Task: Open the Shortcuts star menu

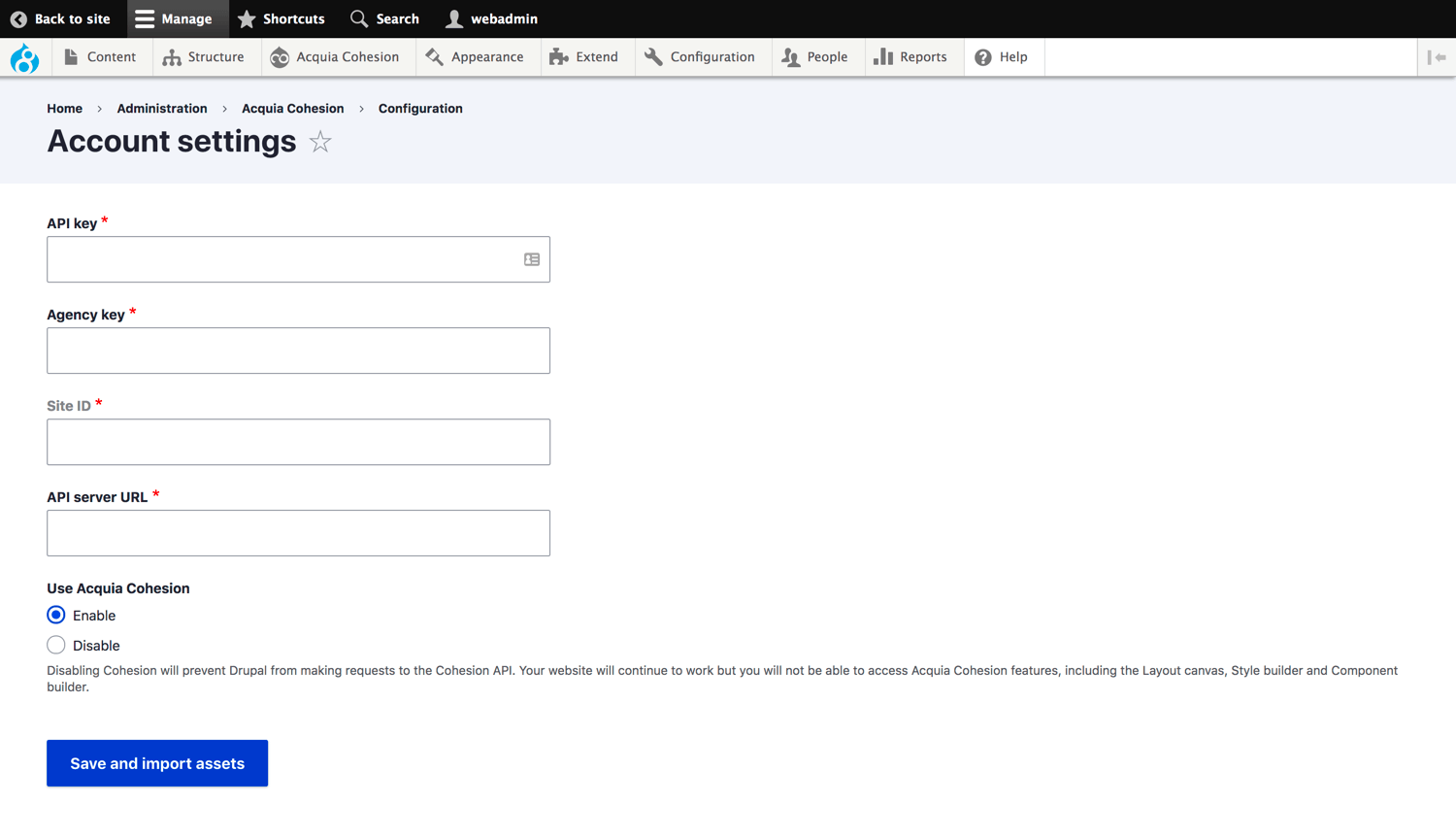Action: pyautogui.click(x=281, y=18)
